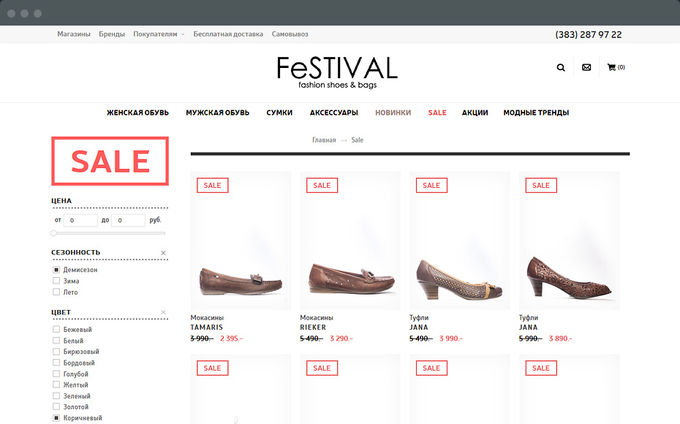The height and width of the screenshot is (424, 680).
Task: Select Модные тренды in navigation
Action: [x=535, y=113]
